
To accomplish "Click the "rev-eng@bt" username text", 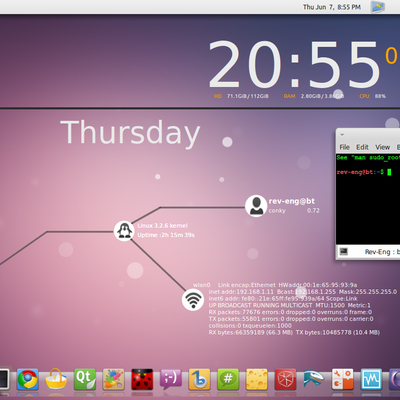I will point(292,201).
